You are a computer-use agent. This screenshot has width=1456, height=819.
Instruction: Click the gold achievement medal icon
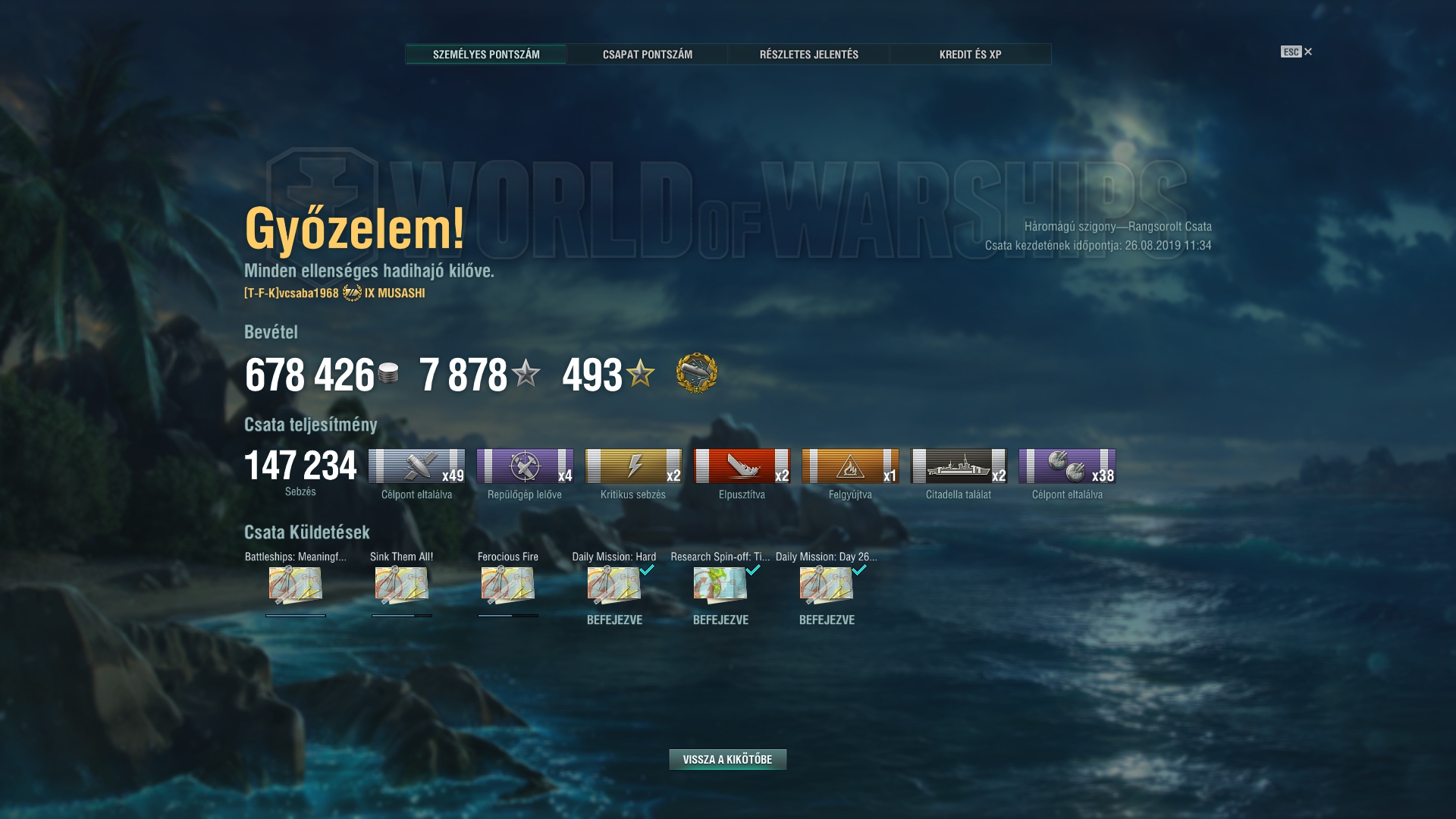click(696, 373)
